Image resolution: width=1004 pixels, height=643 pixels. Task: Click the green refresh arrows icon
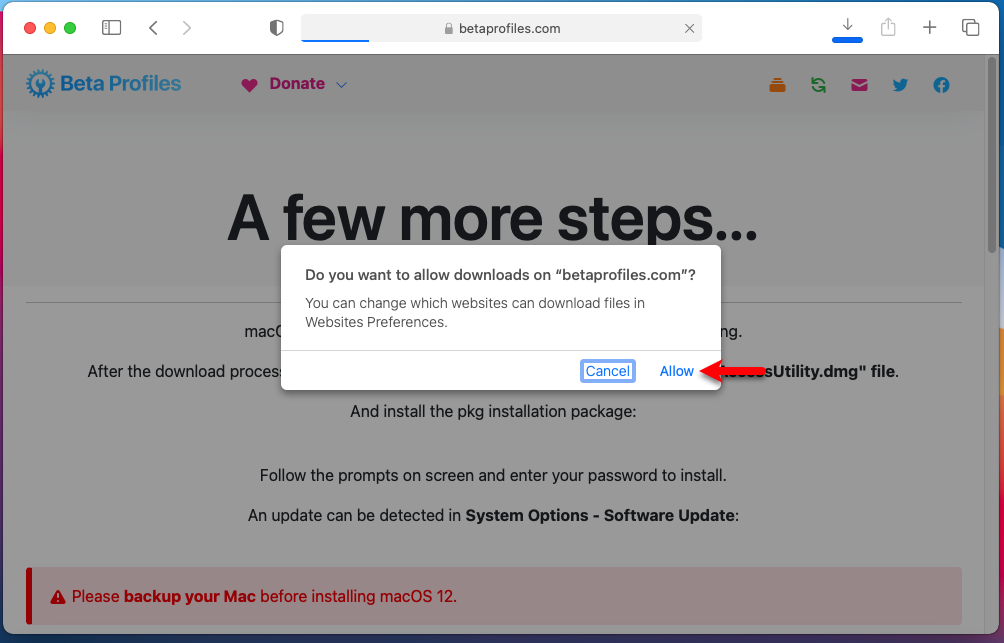click(x=818, y=85)
